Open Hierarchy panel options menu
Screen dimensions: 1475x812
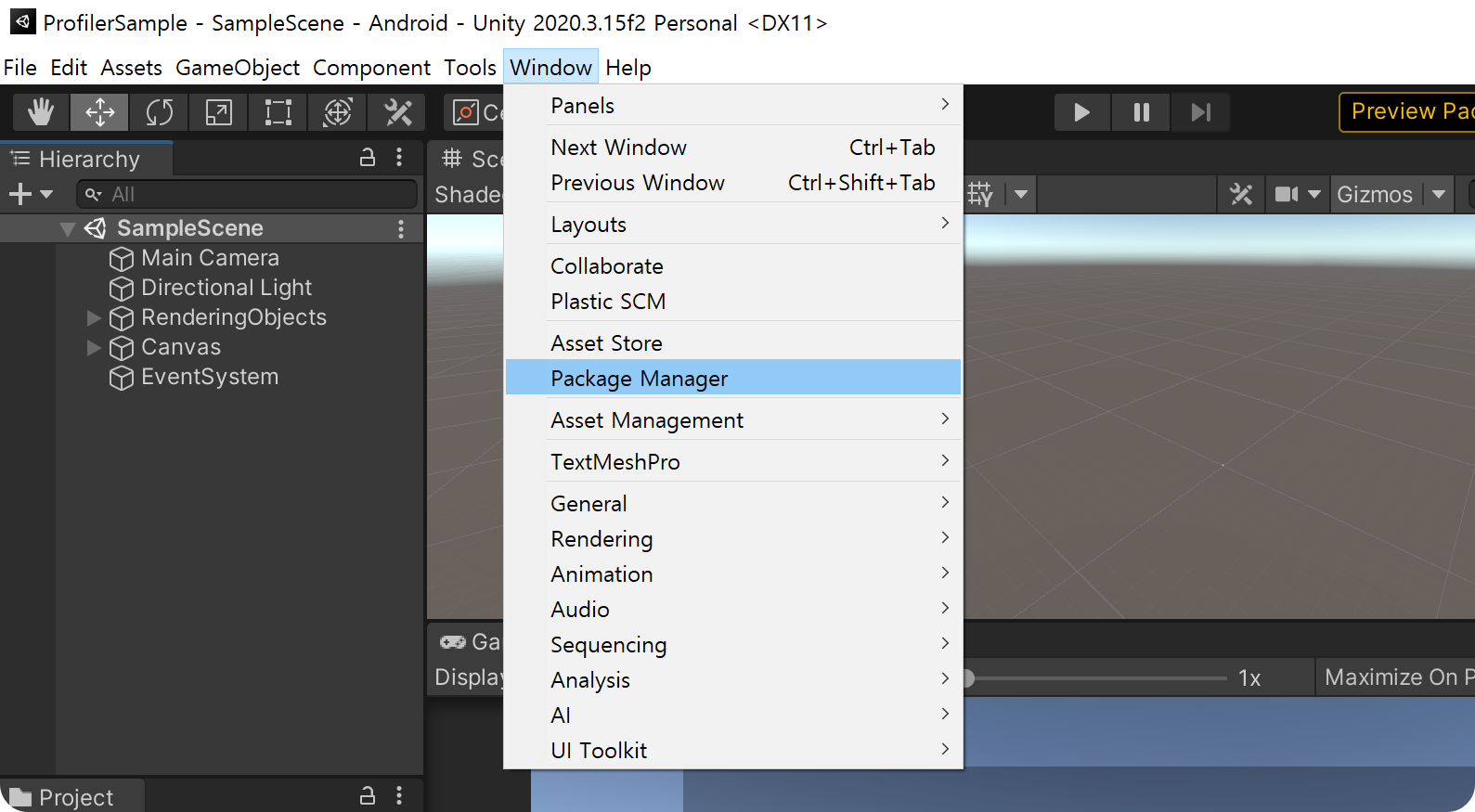coord(399,158)
